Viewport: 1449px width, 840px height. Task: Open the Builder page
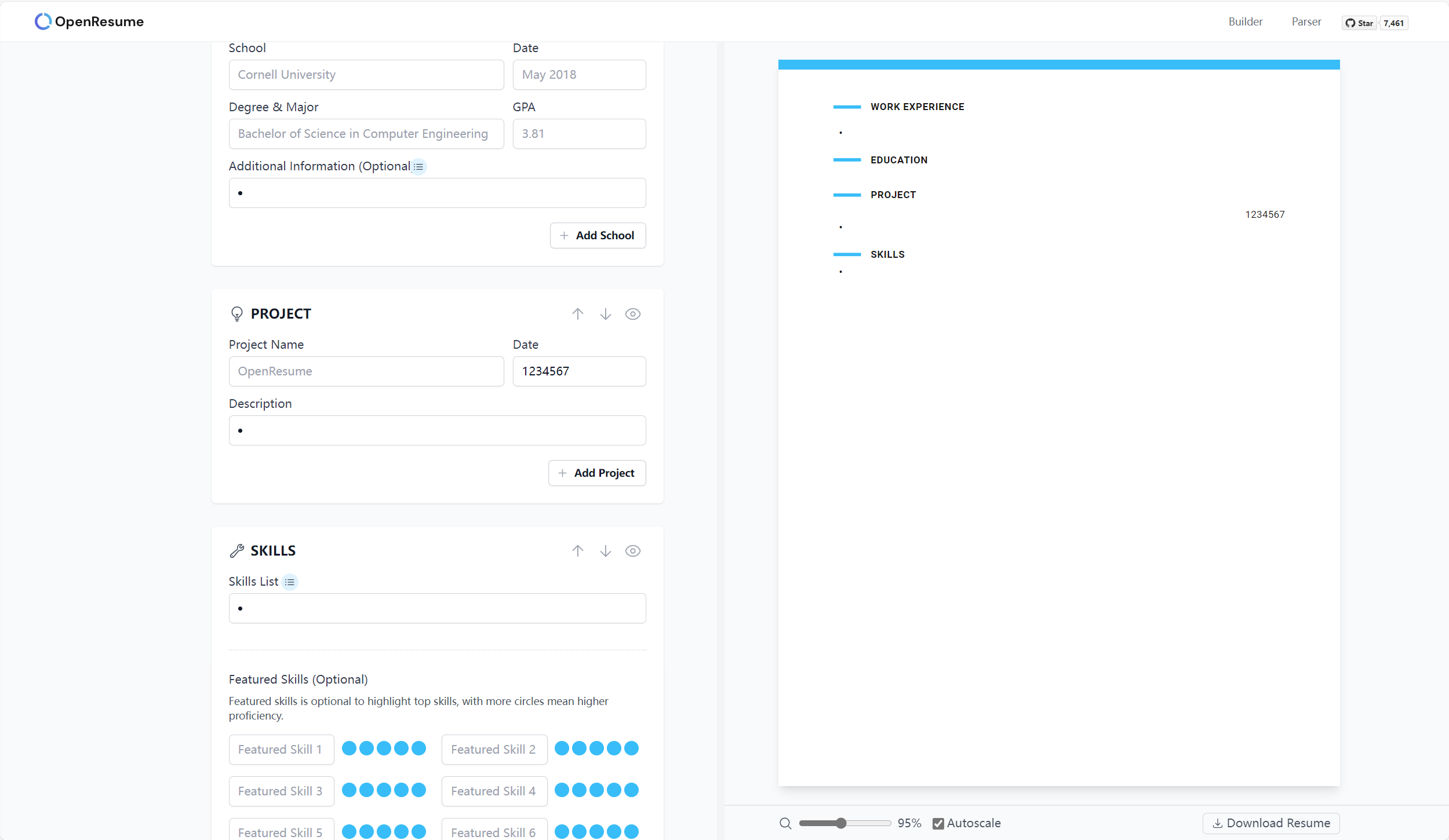point(1245,21)
